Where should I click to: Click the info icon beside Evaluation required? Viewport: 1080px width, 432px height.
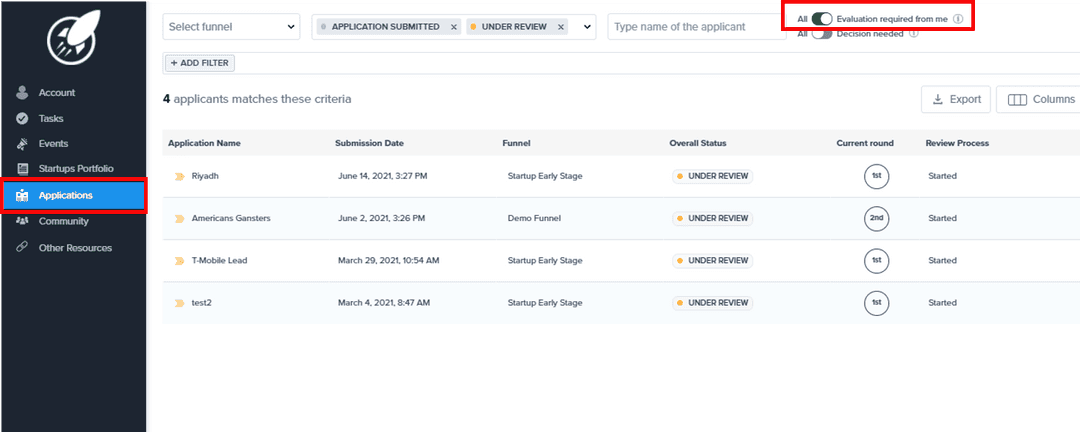click(958, 19)
